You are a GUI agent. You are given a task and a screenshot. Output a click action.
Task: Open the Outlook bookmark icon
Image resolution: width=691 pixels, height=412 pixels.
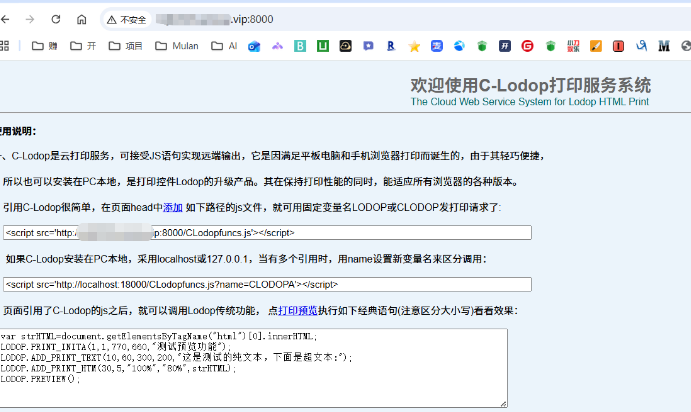coord(255,46)
